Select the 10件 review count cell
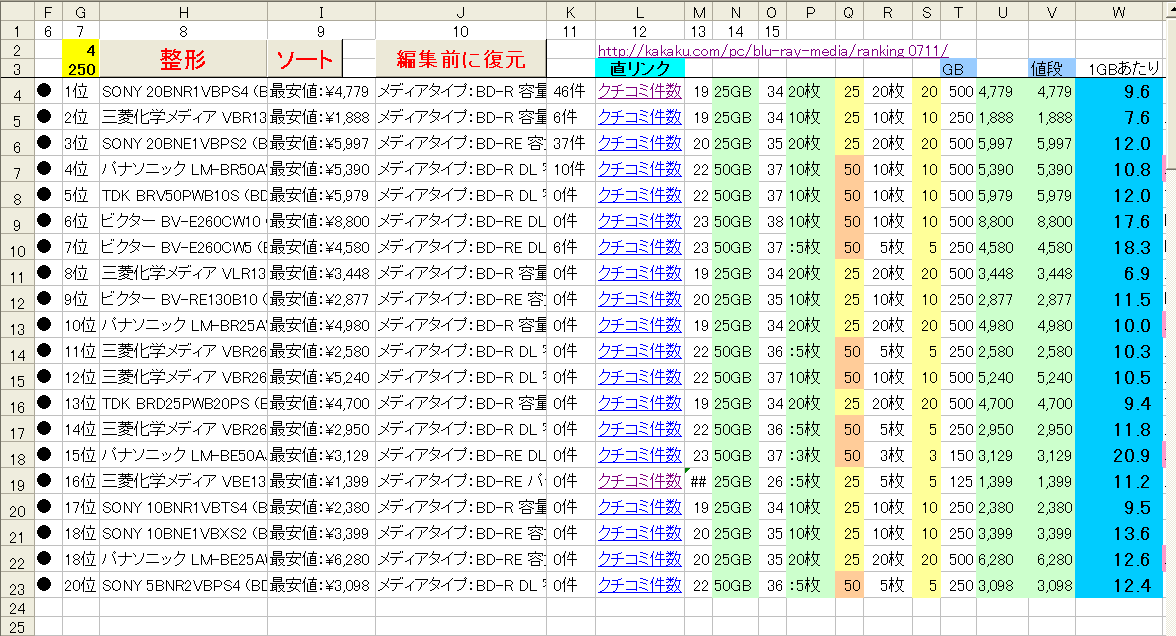Viewport: 1176px width, 636px height. [x=571, y=170]
